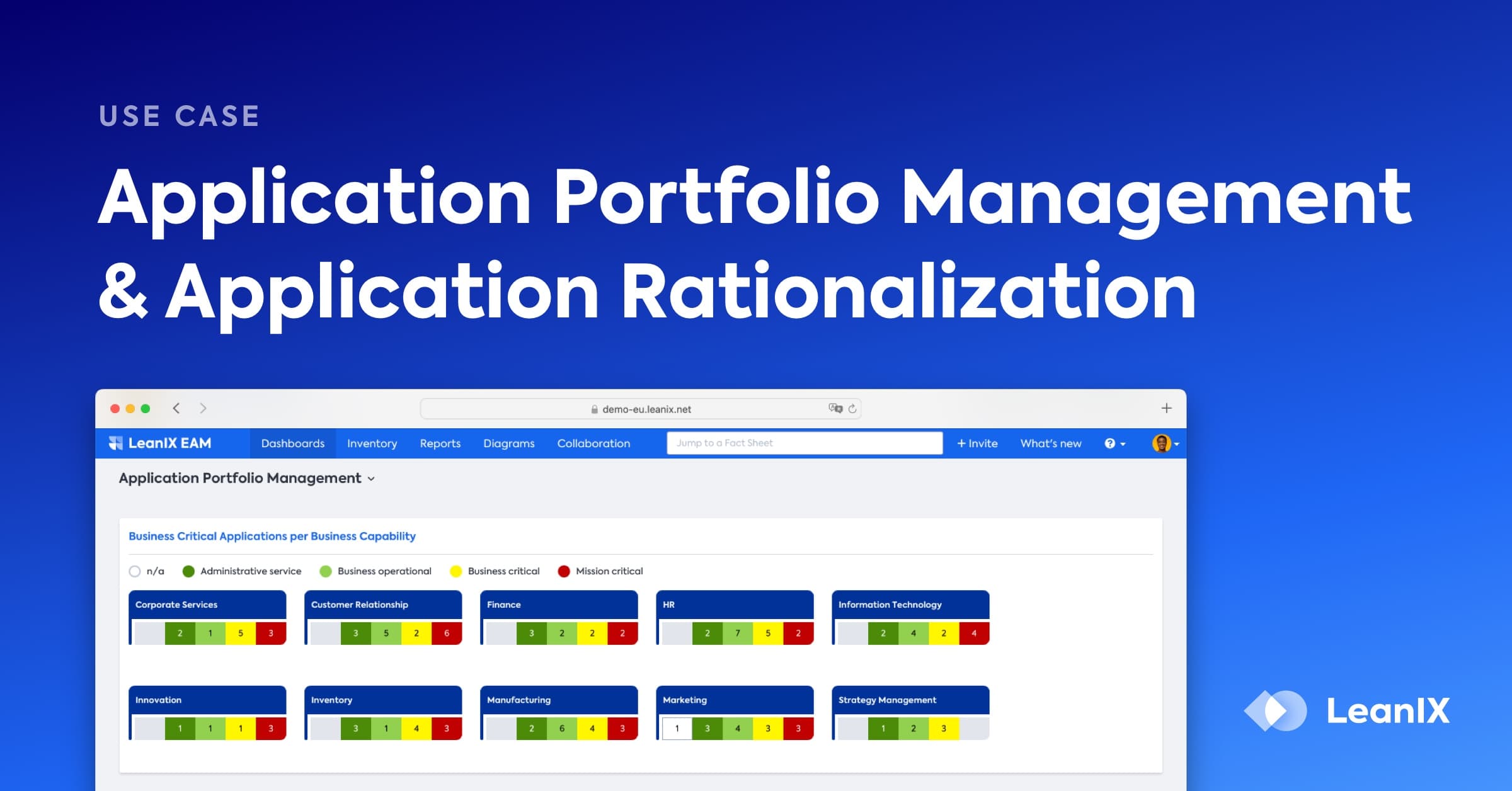
Task: Click the + Invite button
Action: [976, 443]
